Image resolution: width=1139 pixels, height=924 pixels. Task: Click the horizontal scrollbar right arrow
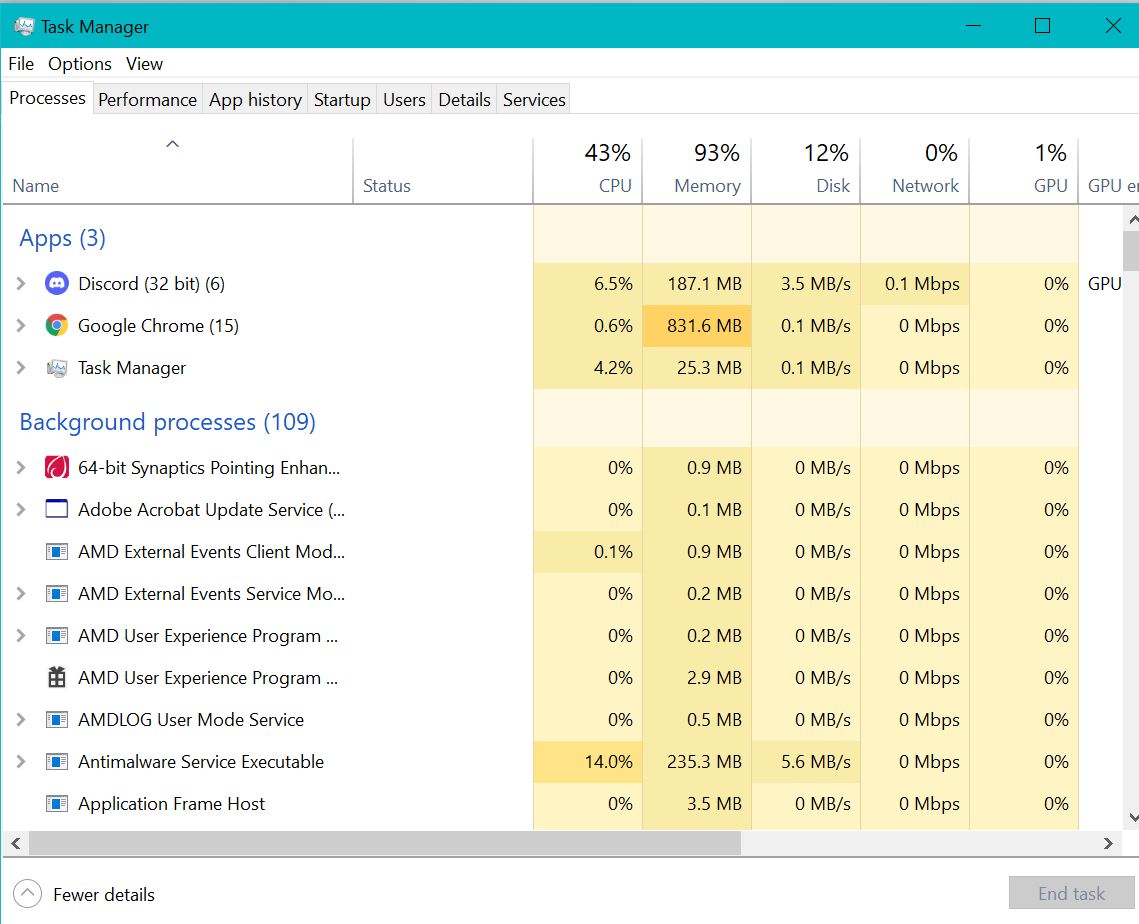[1108, 843]
